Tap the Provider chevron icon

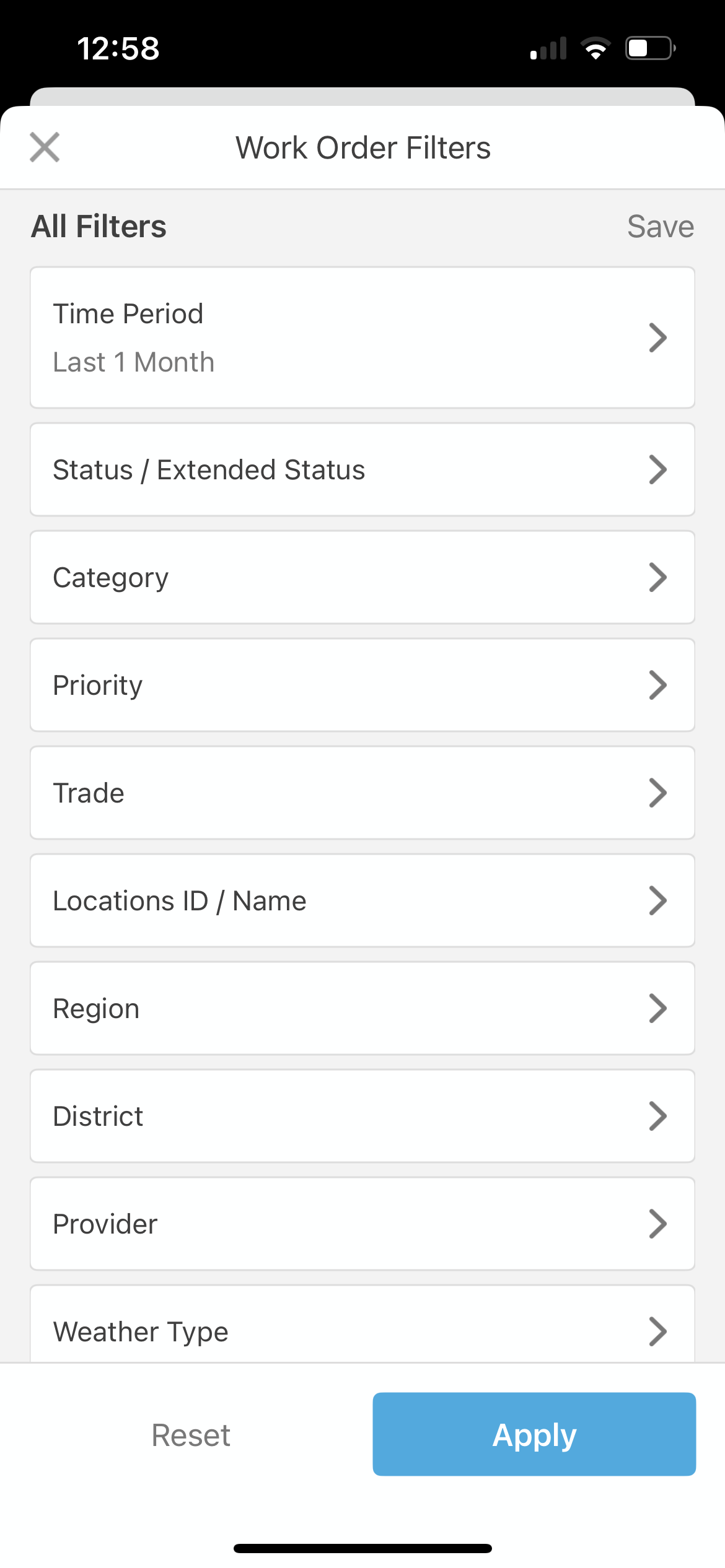tap(657, 1224)
